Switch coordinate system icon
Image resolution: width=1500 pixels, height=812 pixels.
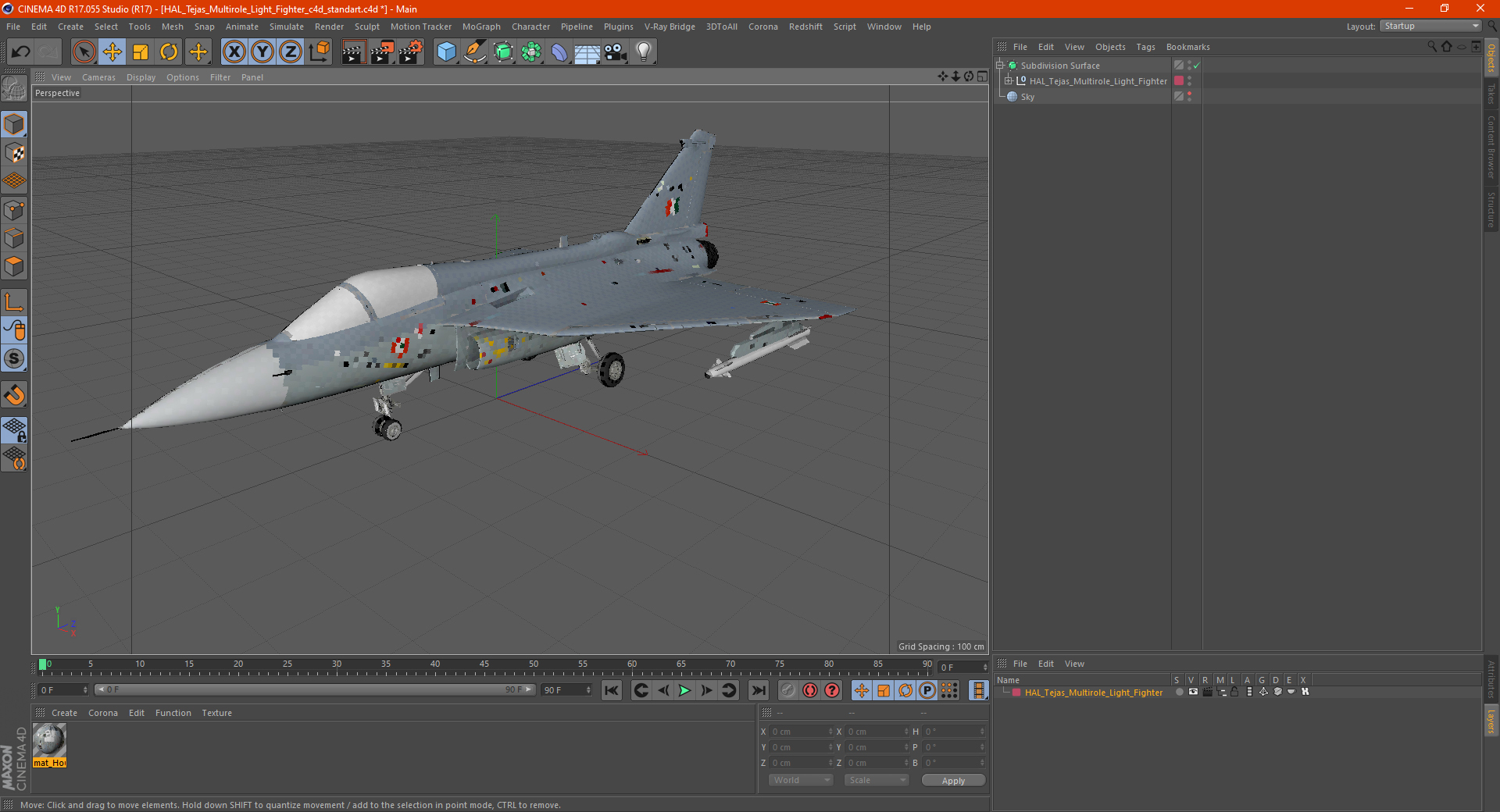[319, 52]
